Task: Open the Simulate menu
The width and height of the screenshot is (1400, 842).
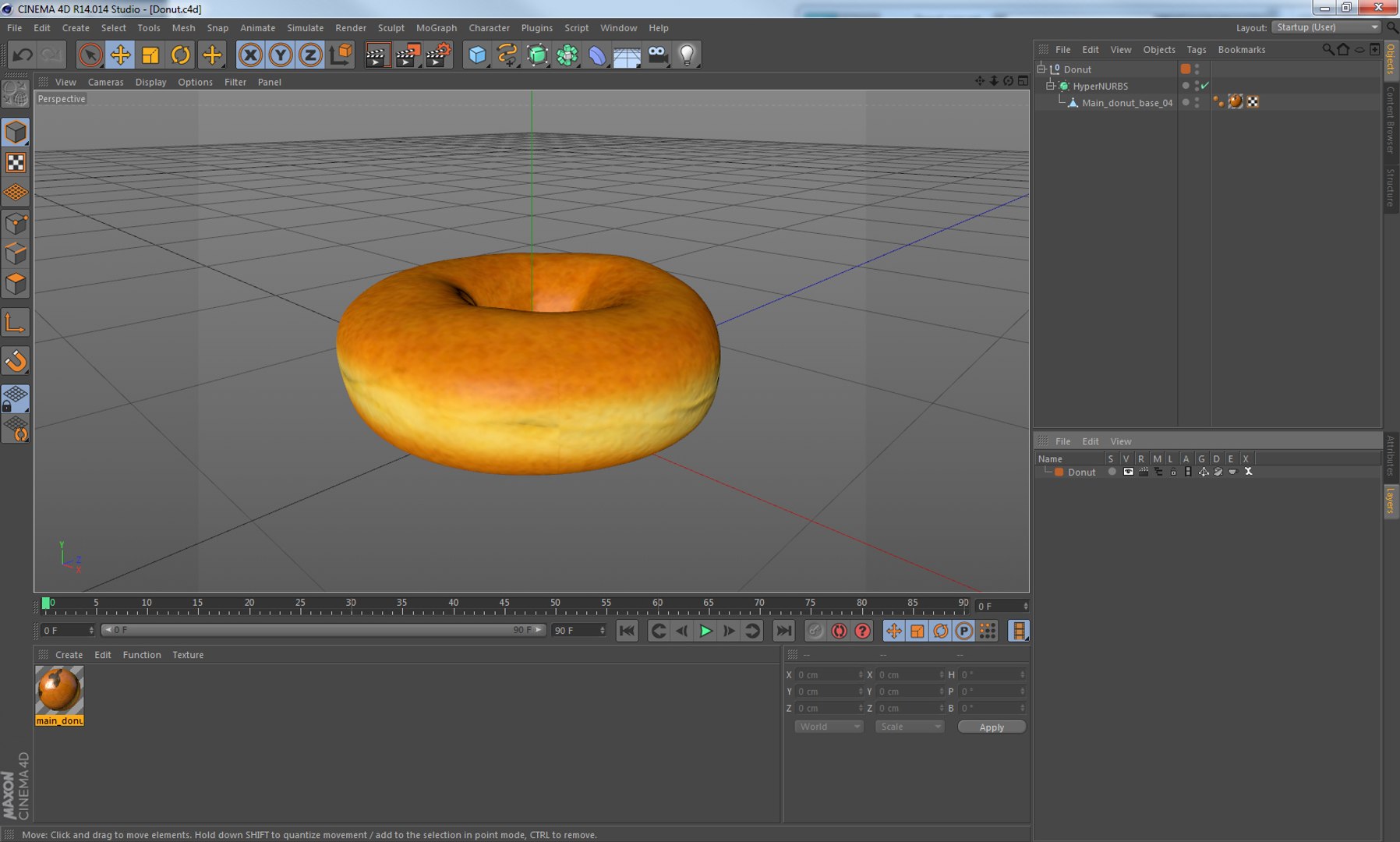Action: point(305,28)
